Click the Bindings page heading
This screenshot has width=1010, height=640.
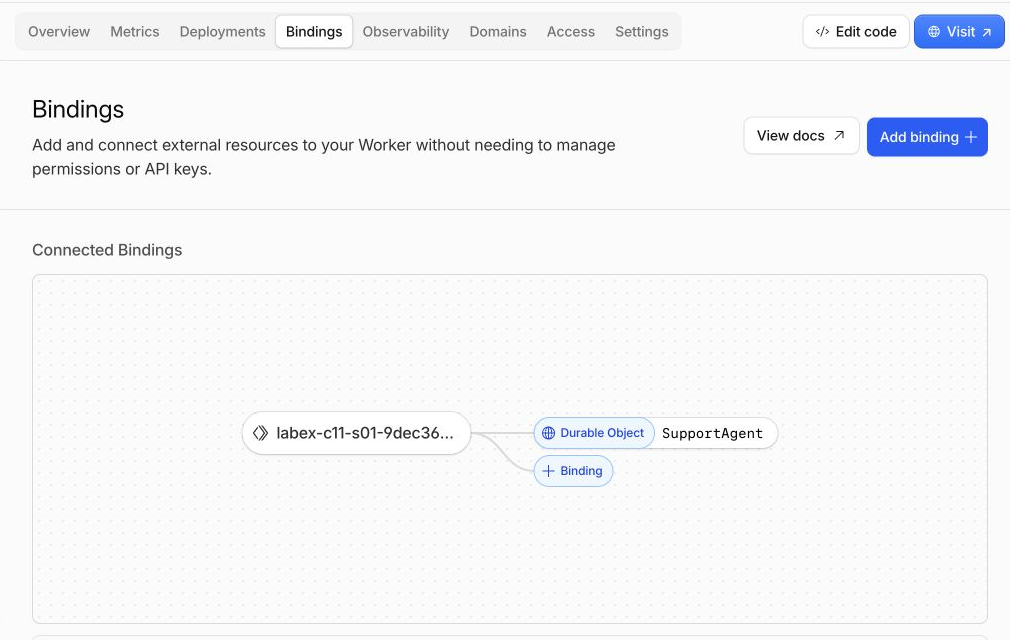coord(78,109)
